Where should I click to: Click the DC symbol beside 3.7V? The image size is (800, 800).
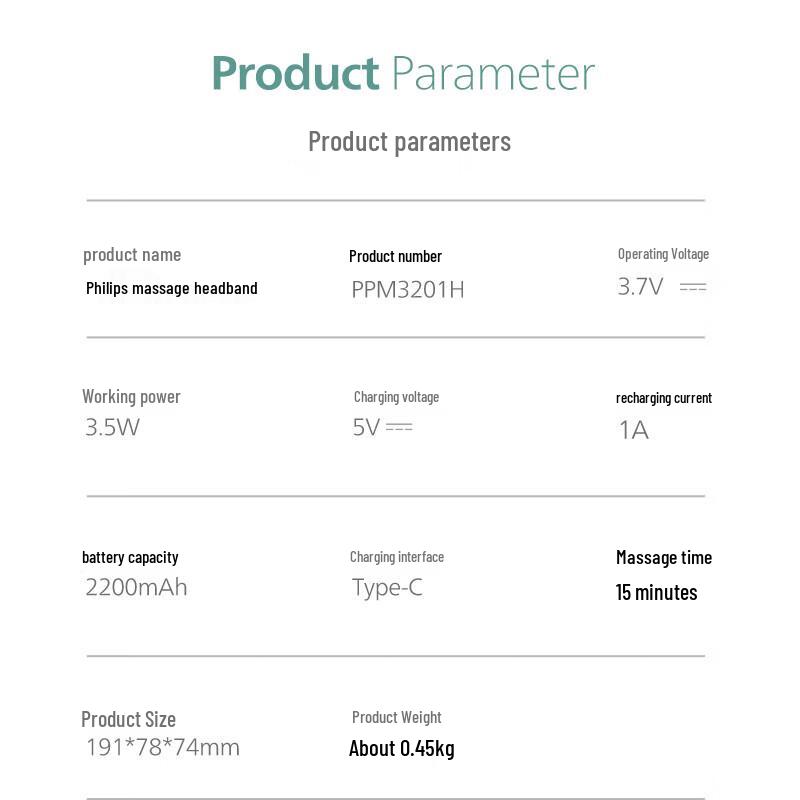(693, 287)
